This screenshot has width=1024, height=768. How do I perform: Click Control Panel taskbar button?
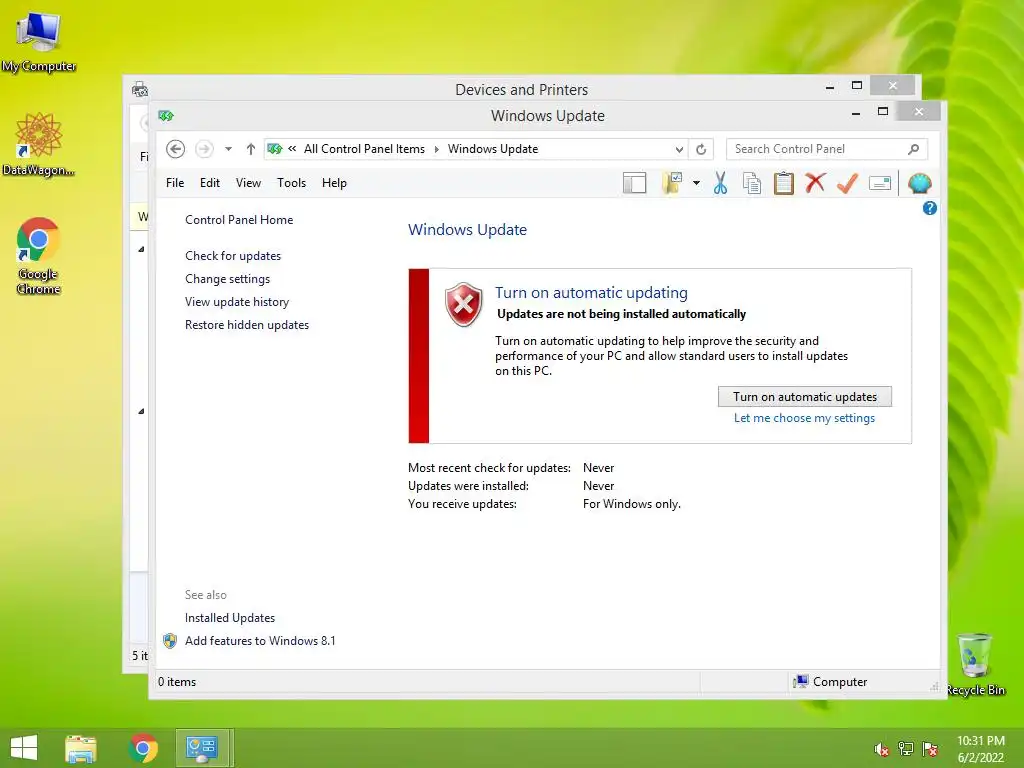pyautogui.click(x=202, y=748)
